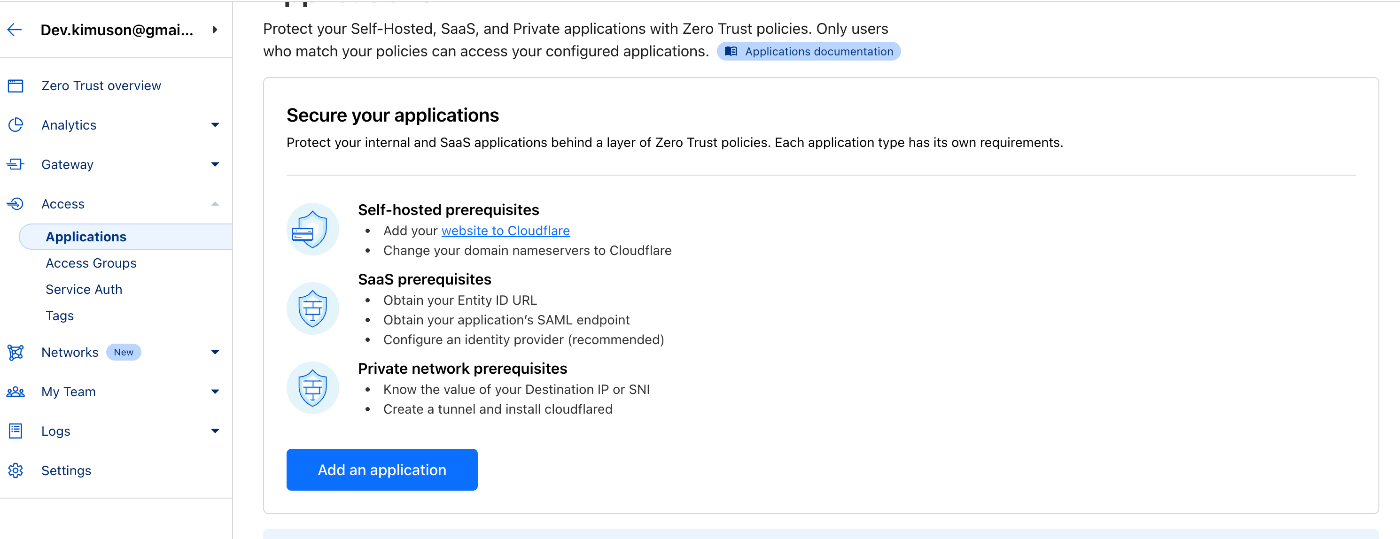Select Service Auth menu item
Image resolution: width=1400 pixels, height=539 pixels.
84,289
